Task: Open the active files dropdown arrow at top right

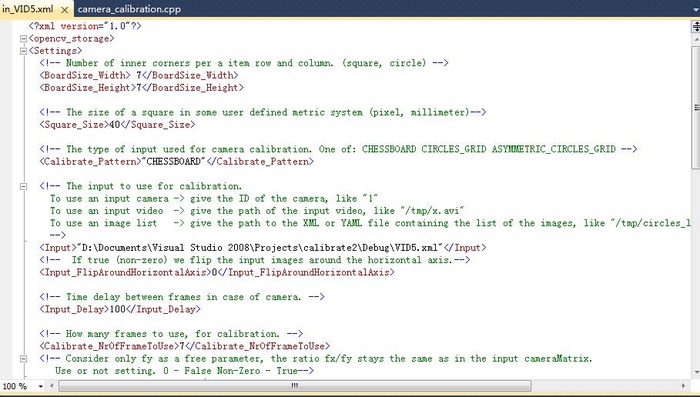Action: coord(696,9)
